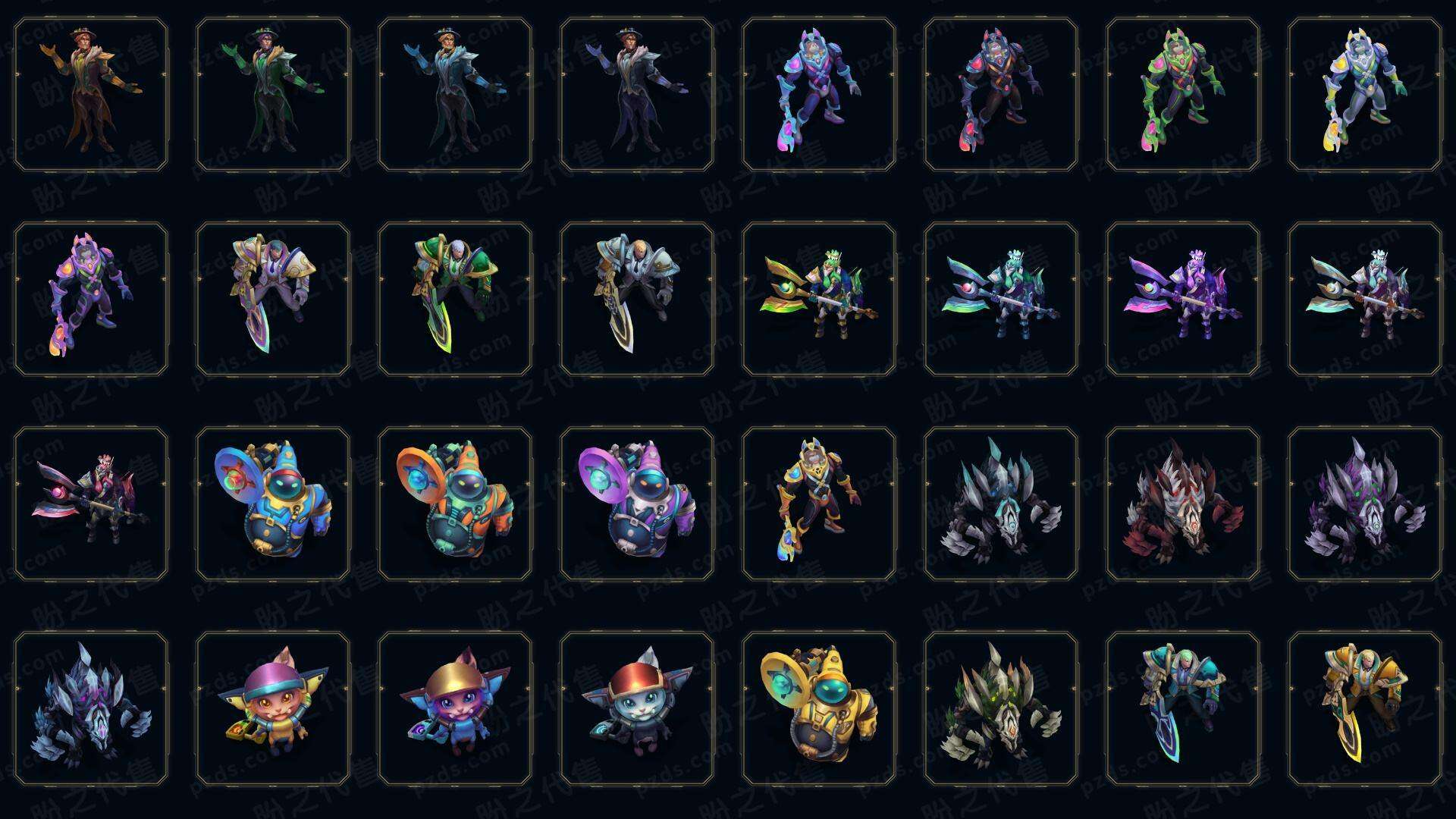1456x819 pixels.
Task: Click the mossy green spiky beast
Action: (1001, 708)
